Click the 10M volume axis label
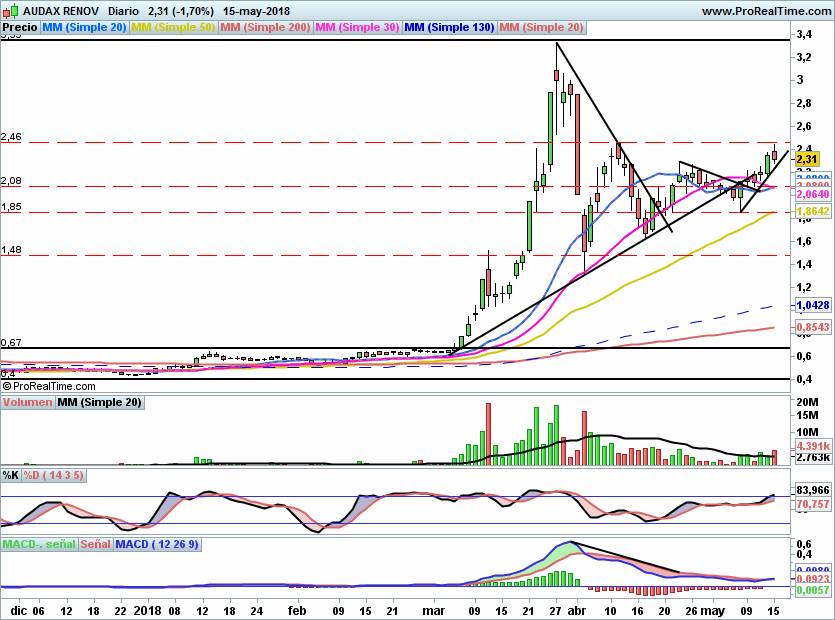 [x=807, y=432]
